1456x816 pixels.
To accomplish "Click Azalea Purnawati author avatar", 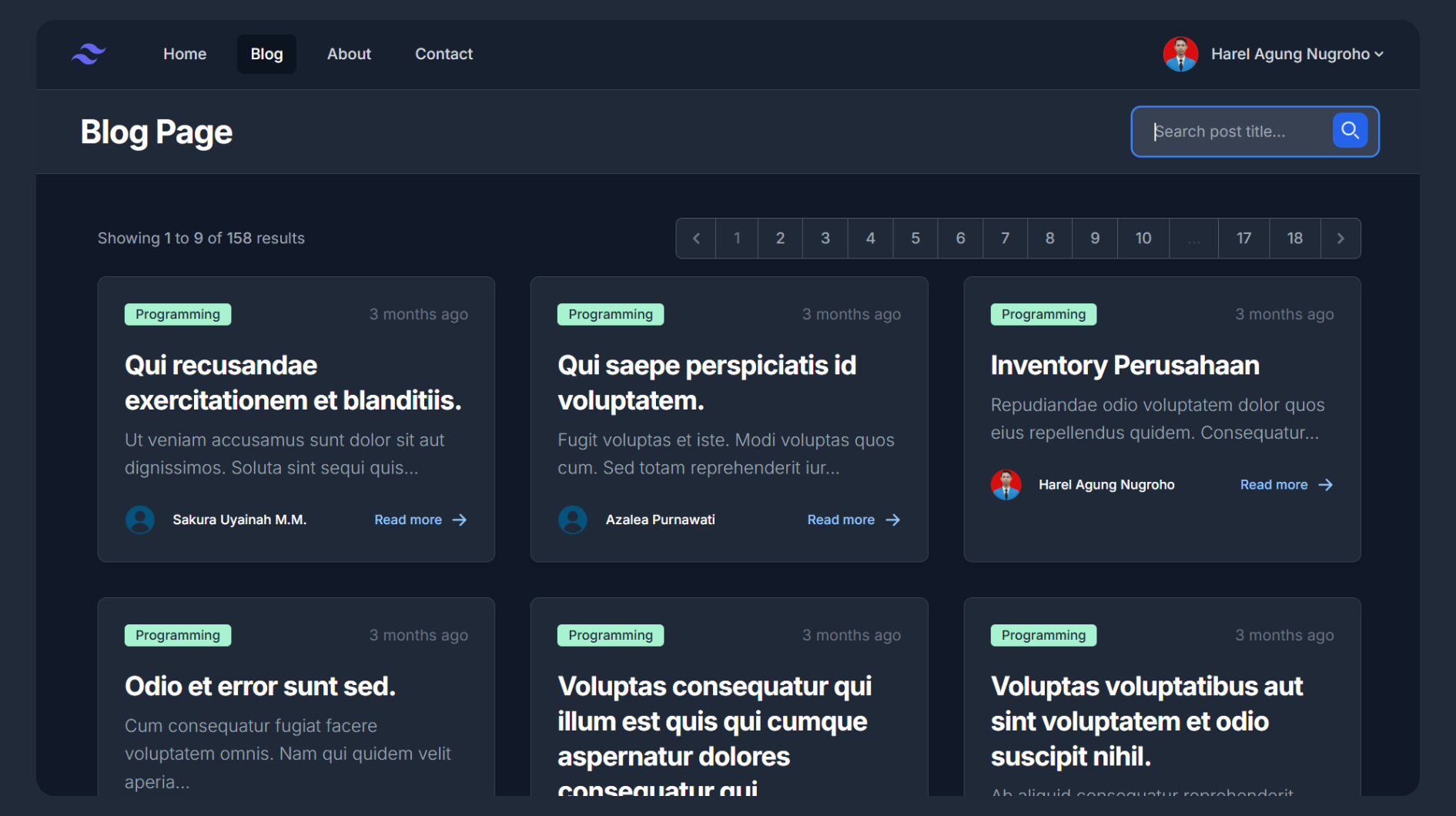I will pyautogui.click(x=573, y=520).
